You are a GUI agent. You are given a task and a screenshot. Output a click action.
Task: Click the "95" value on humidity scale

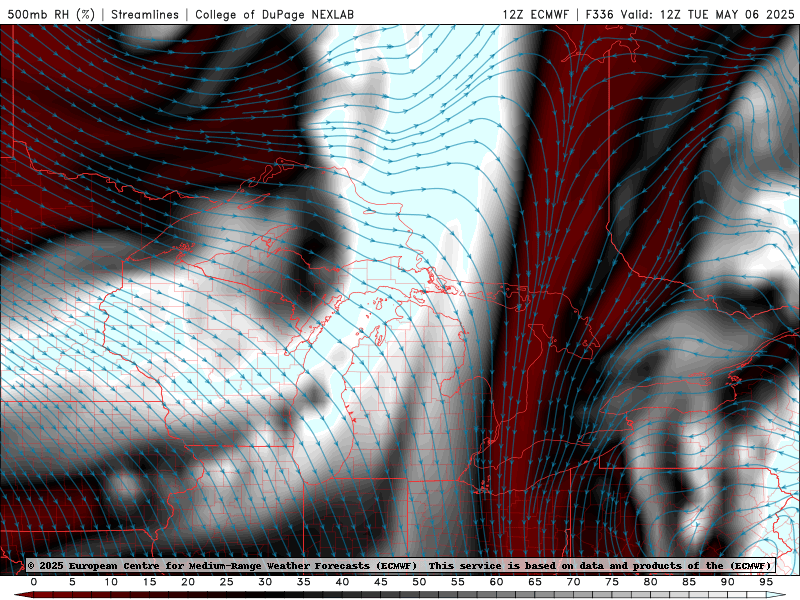click(x=766, y=582)
